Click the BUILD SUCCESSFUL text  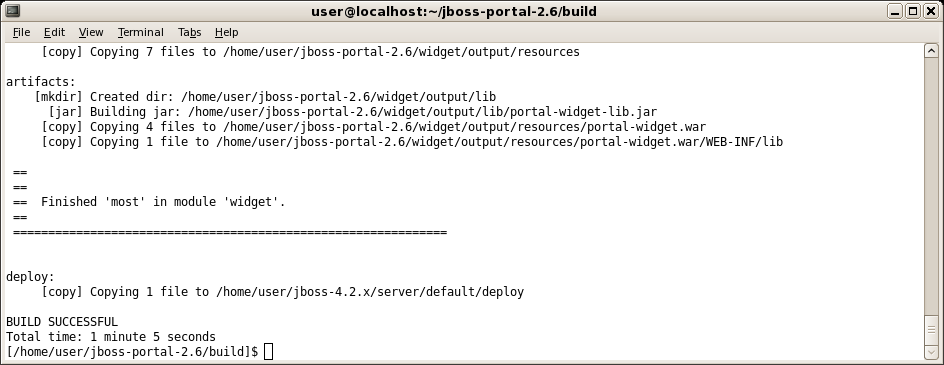point(62,322)
